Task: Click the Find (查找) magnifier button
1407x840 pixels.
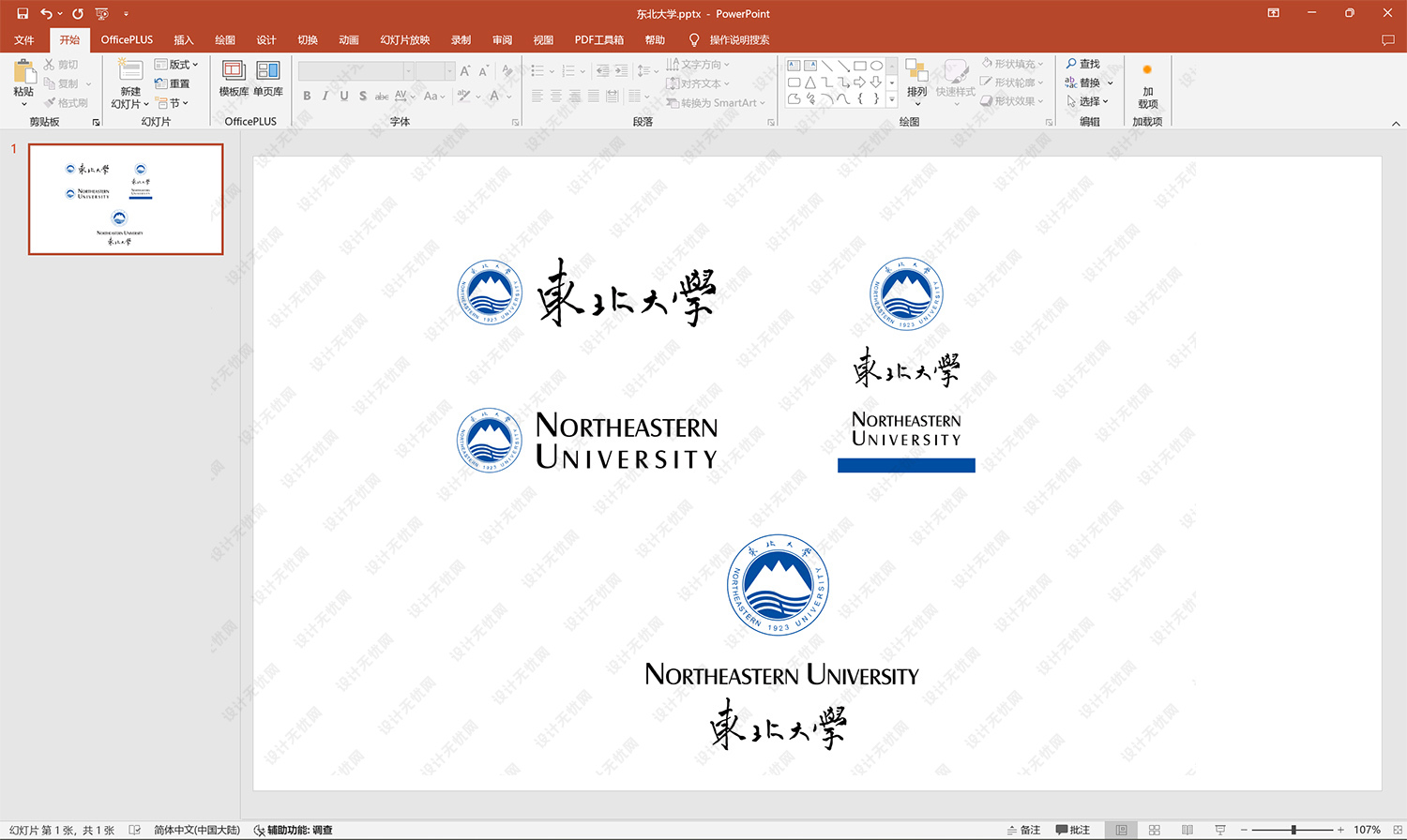Action: (x=1082, y=64)
